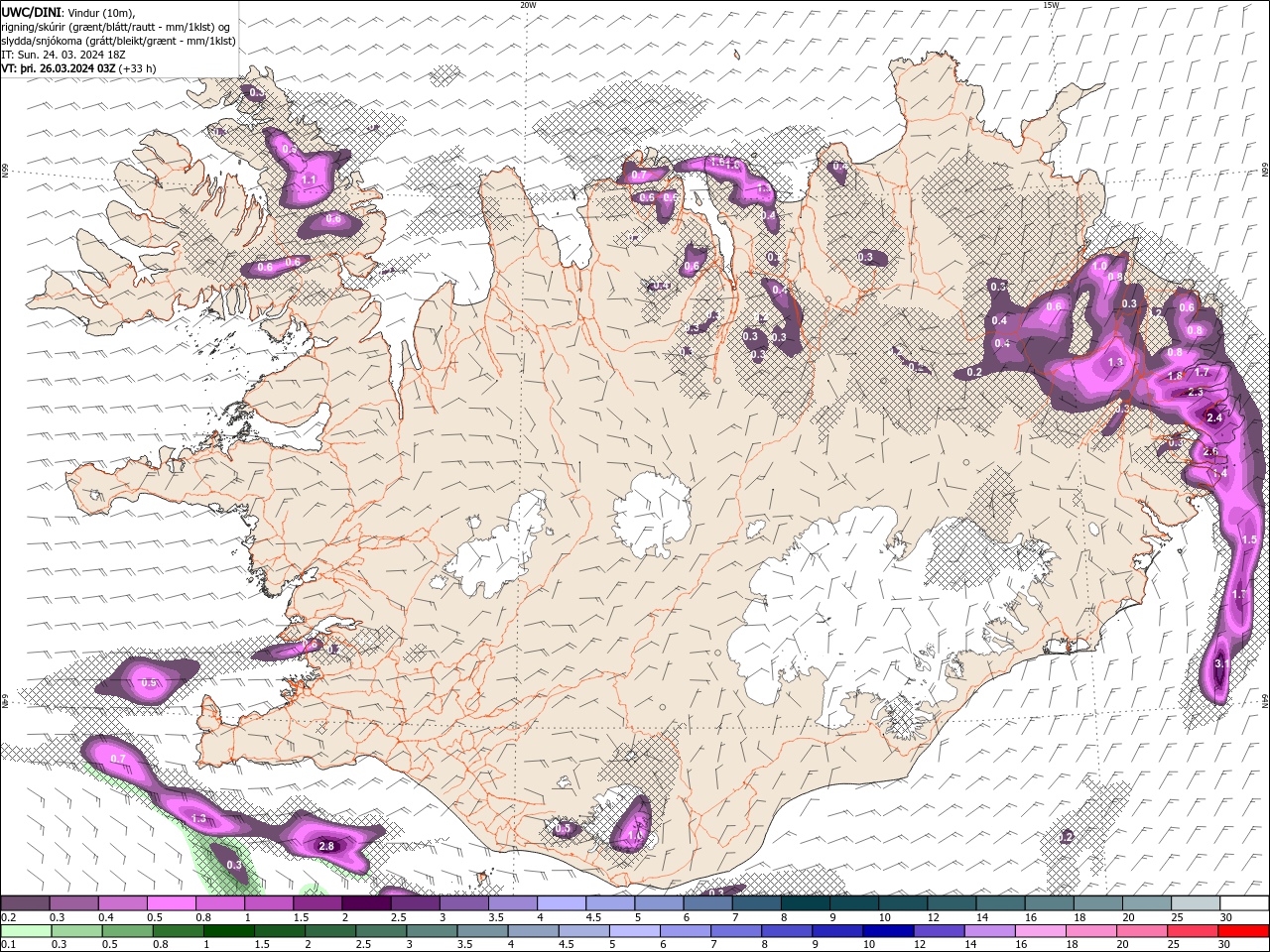Click the 2.8 precipitation value on the map
Screen dimensions: 1270x952
[326, 846]
